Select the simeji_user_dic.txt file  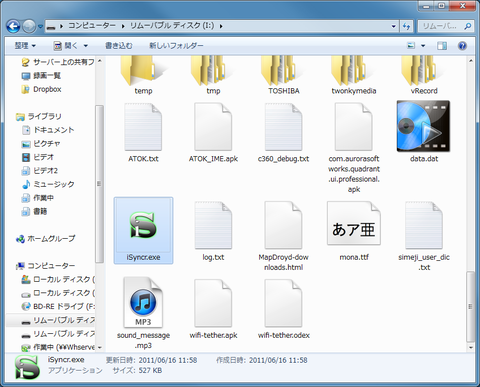424,236
